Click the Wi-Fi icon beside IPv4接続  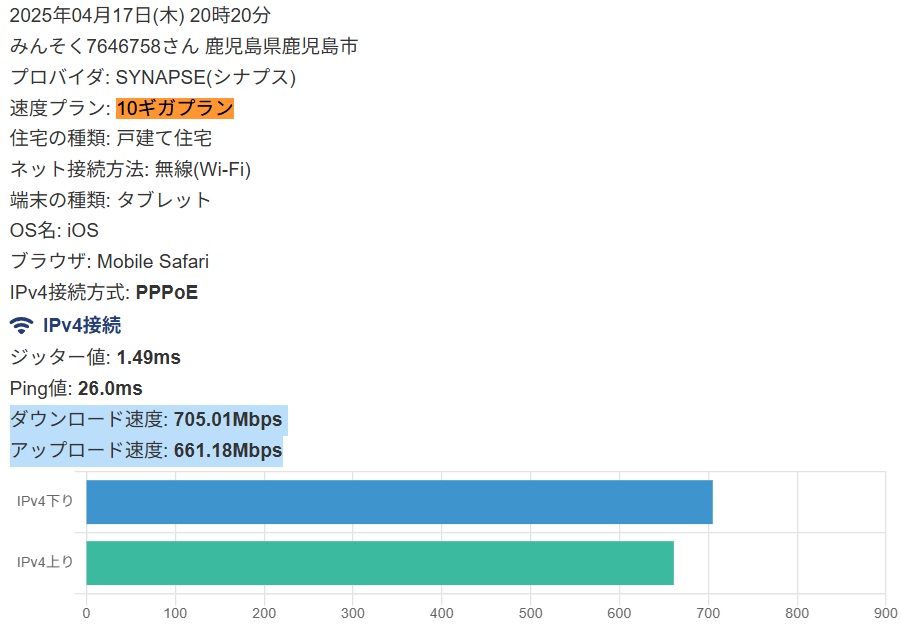[x=21, y=325]
